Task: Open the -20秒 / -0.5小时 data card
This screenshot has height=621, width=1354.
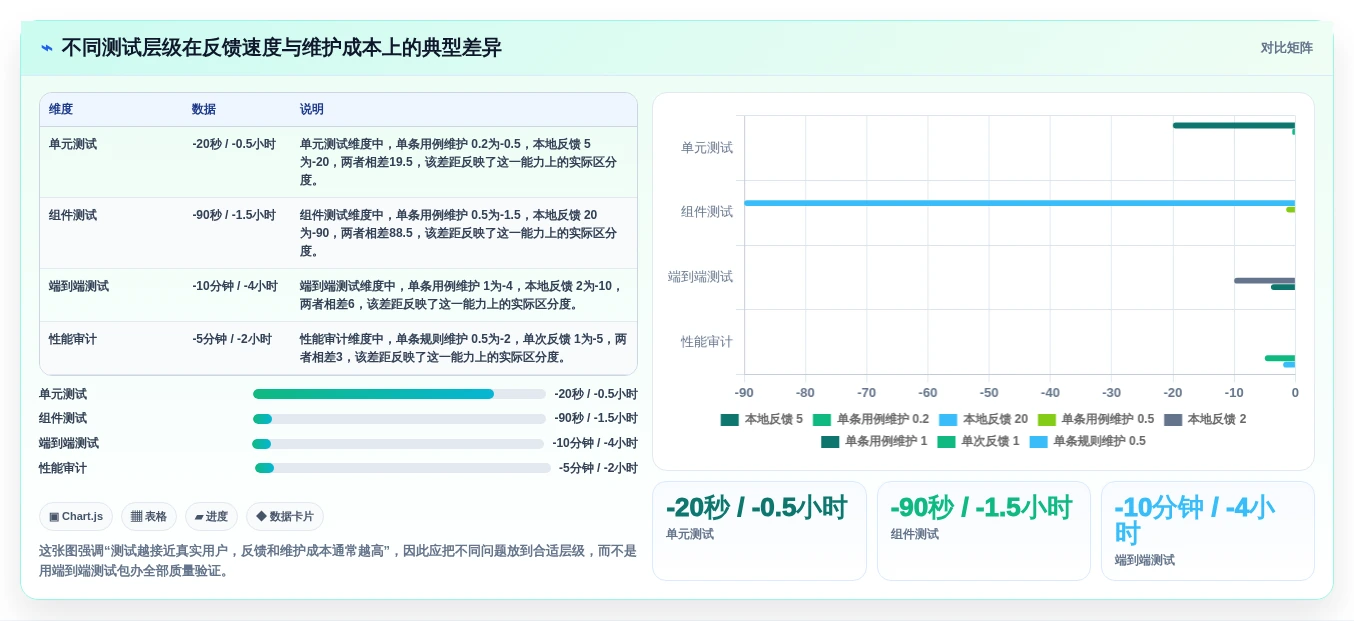Action: point(759,531)
